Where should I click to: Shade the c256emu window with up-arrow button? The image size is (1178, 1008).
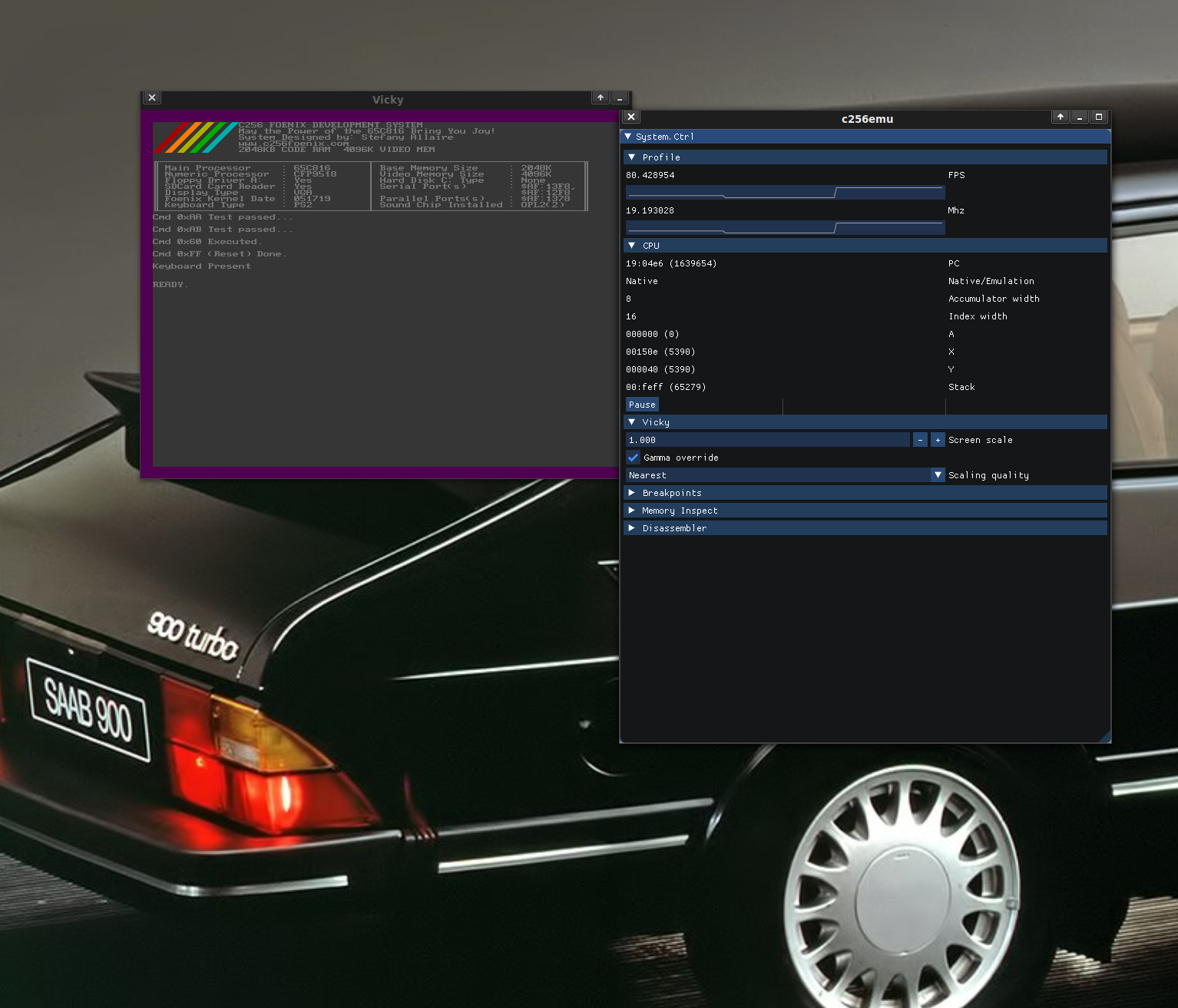(1061, 117)
